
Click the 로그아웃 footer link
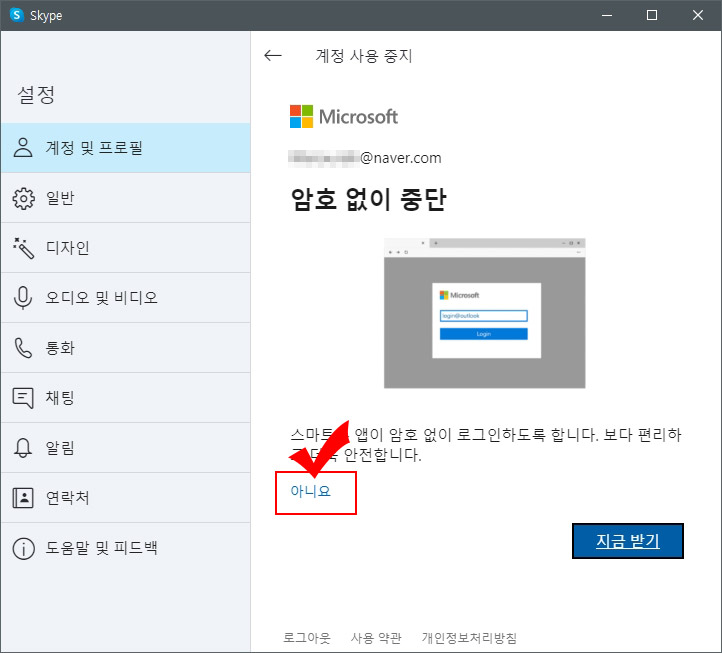coord(307,638)
